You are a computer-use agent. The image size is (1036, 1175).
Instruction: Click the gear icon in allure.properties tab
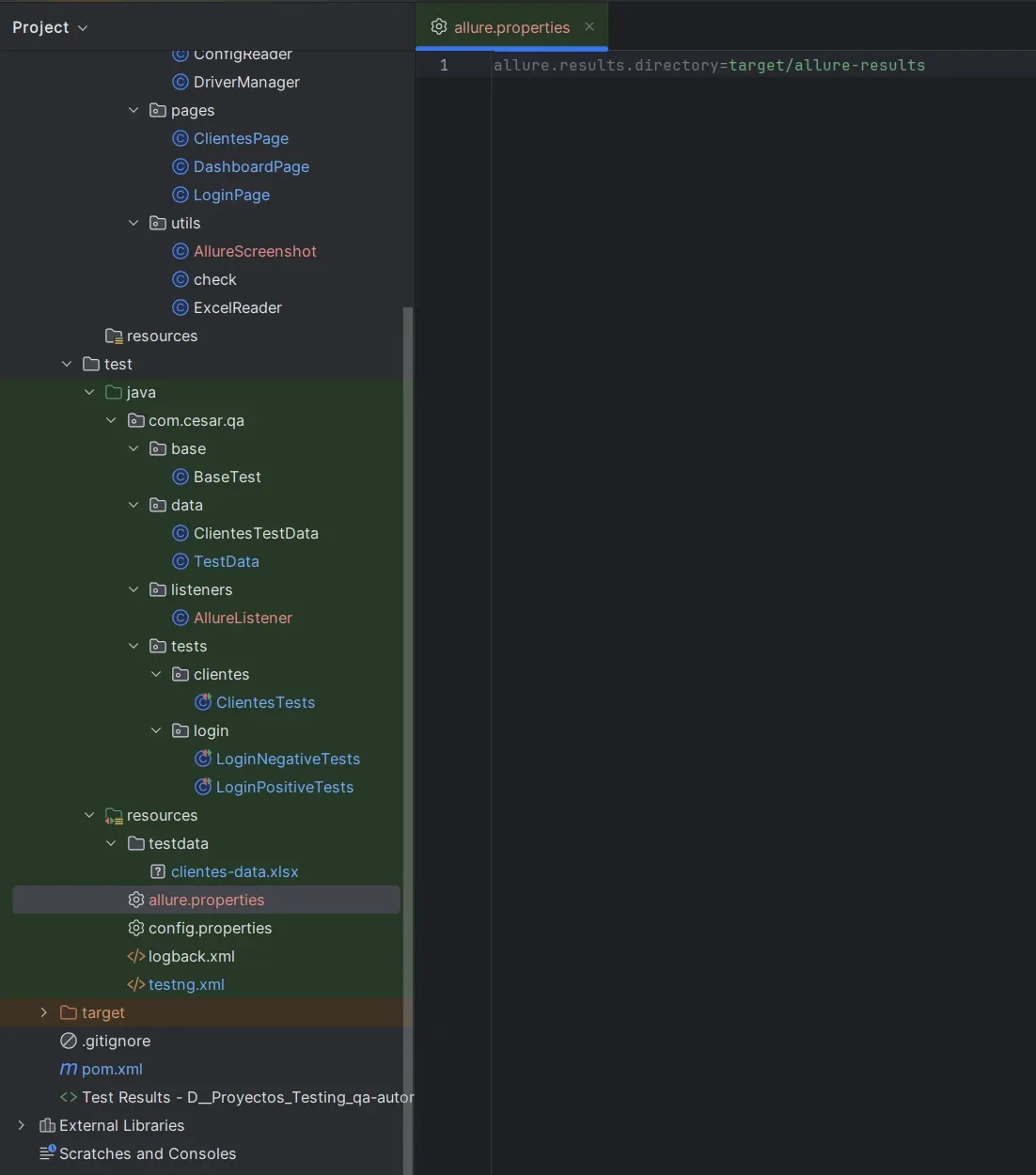click(437, 27)
